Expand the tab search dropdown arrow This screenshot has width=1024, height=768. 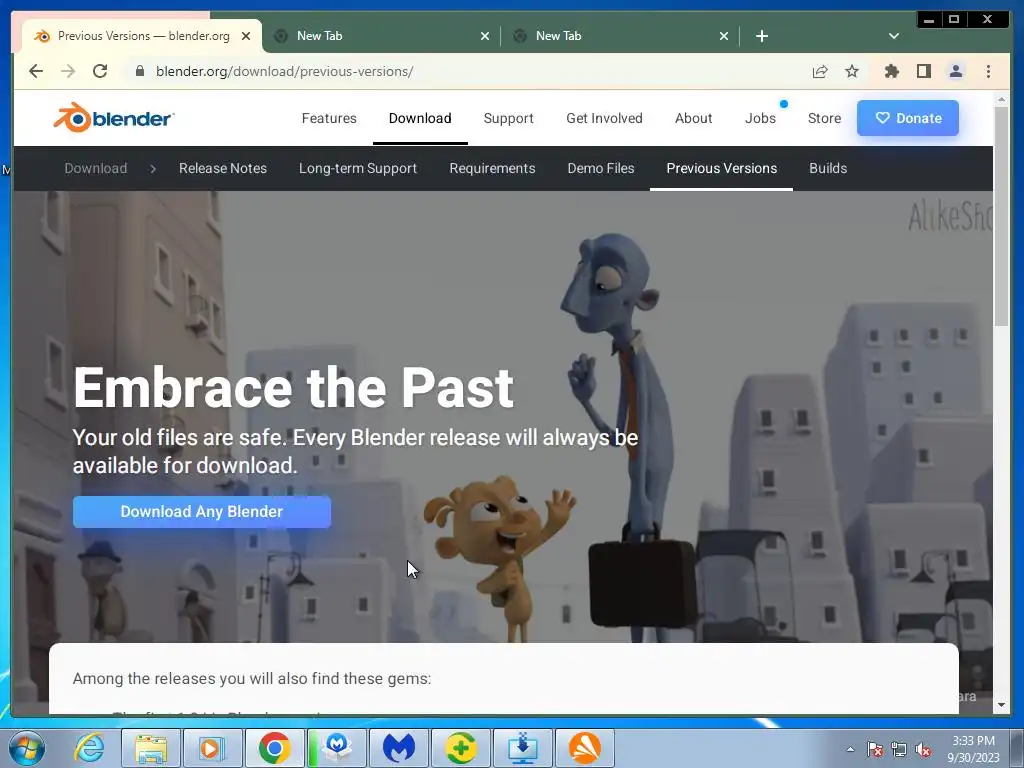[x=894, y=36]
